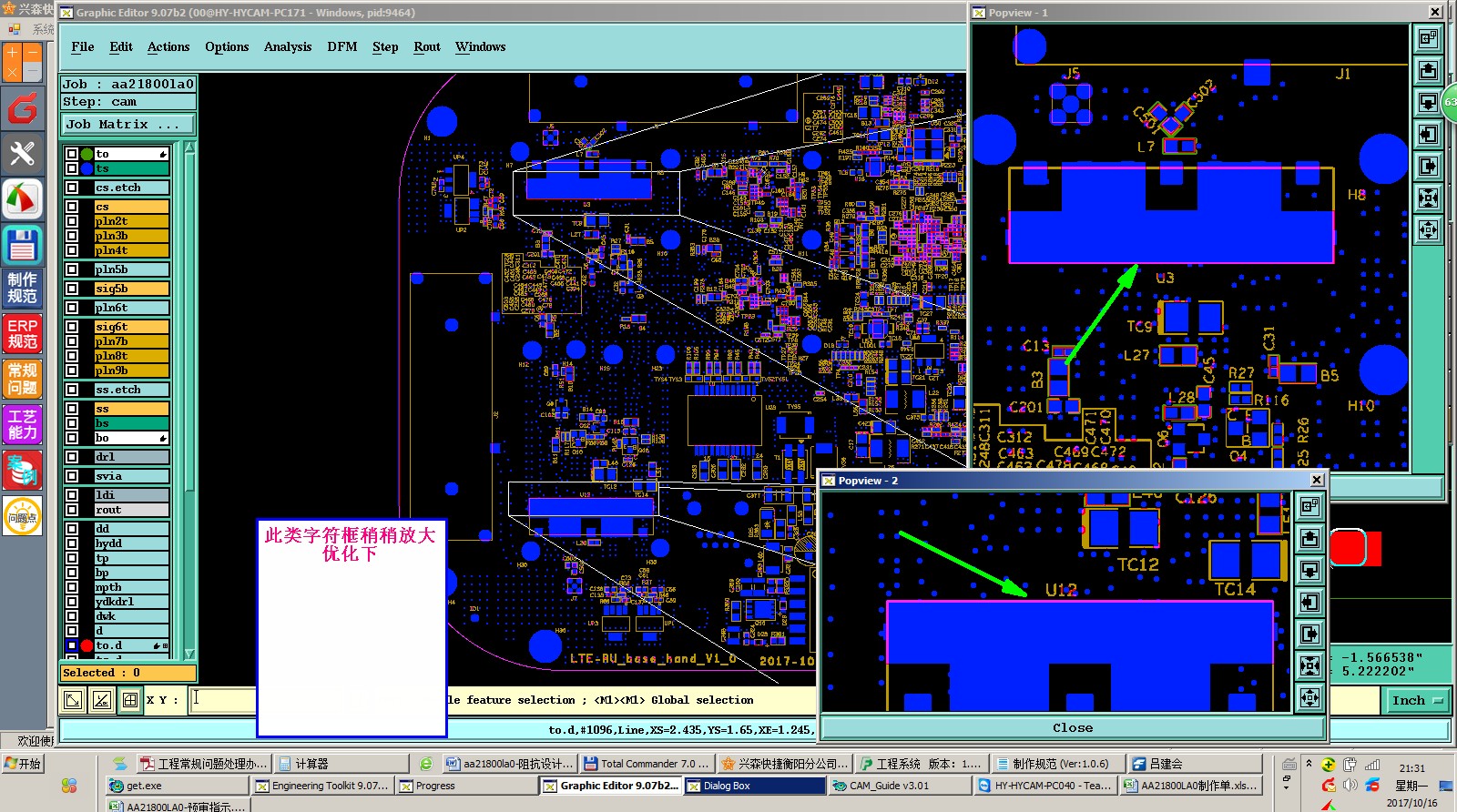Select the hydd layer row
1457x812 pixels.
pos(131,543)
